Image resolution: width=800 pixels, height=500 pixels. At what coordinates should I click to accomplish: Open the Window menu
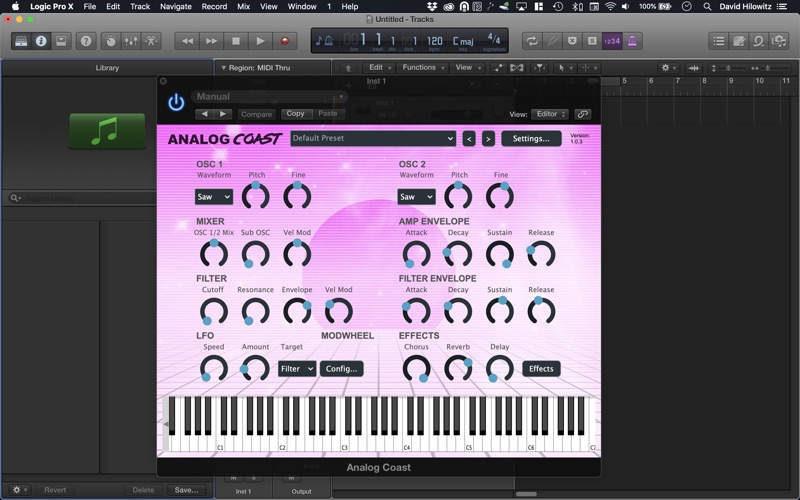(302, 7)
